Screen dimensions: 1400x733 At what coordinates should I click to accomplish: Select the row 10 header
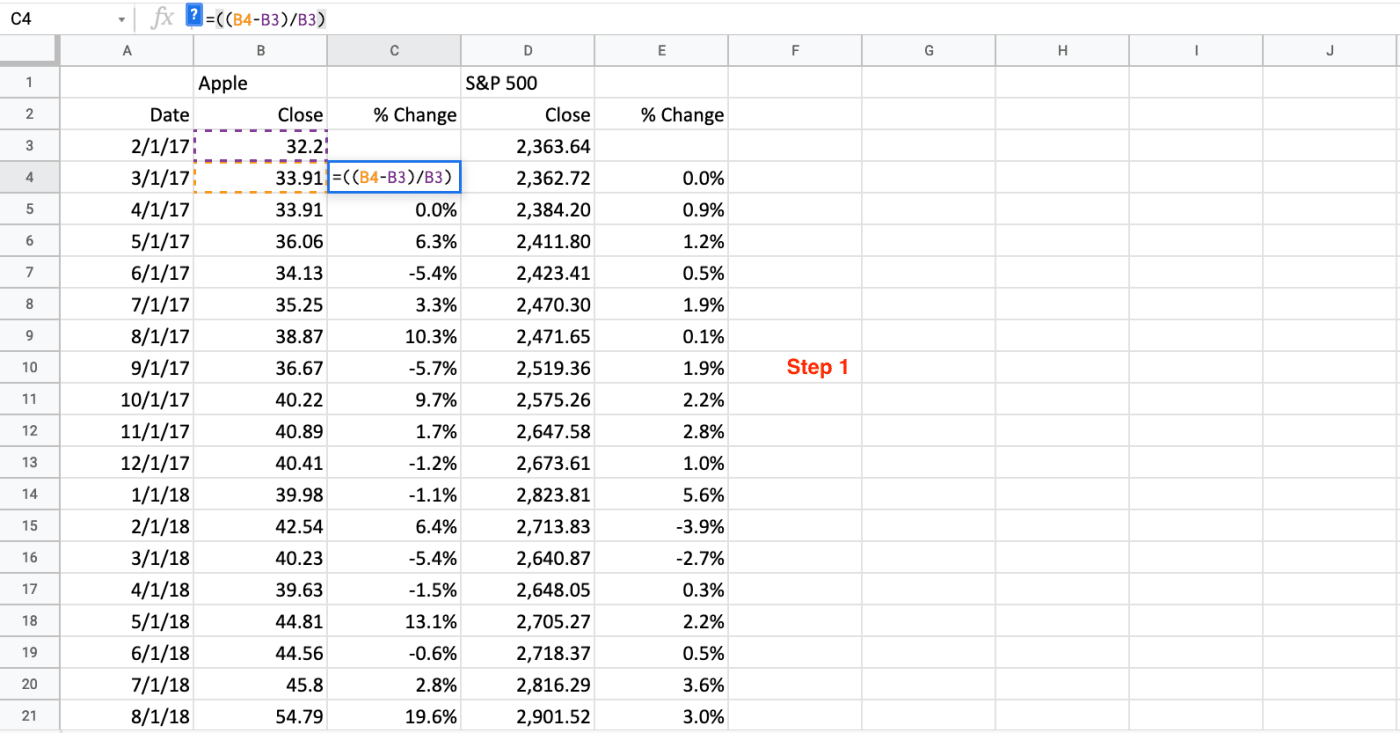point(30,367)
